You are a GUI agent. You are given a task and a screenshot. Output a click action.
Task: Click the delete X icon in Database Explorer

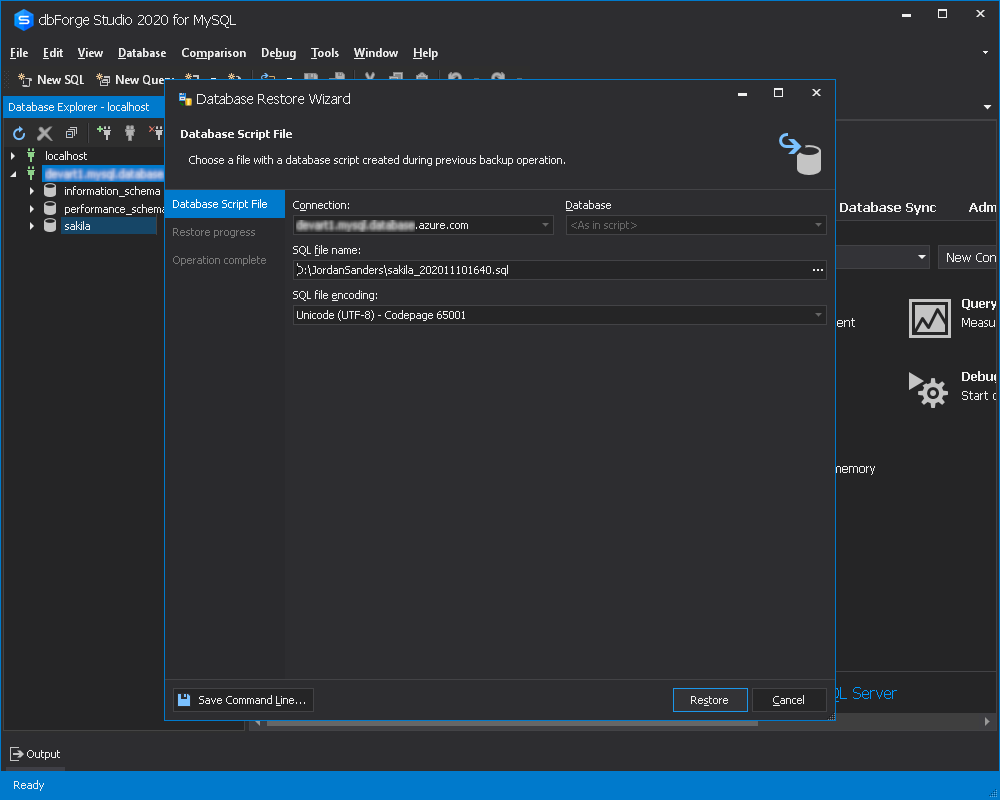pos(45,133)
